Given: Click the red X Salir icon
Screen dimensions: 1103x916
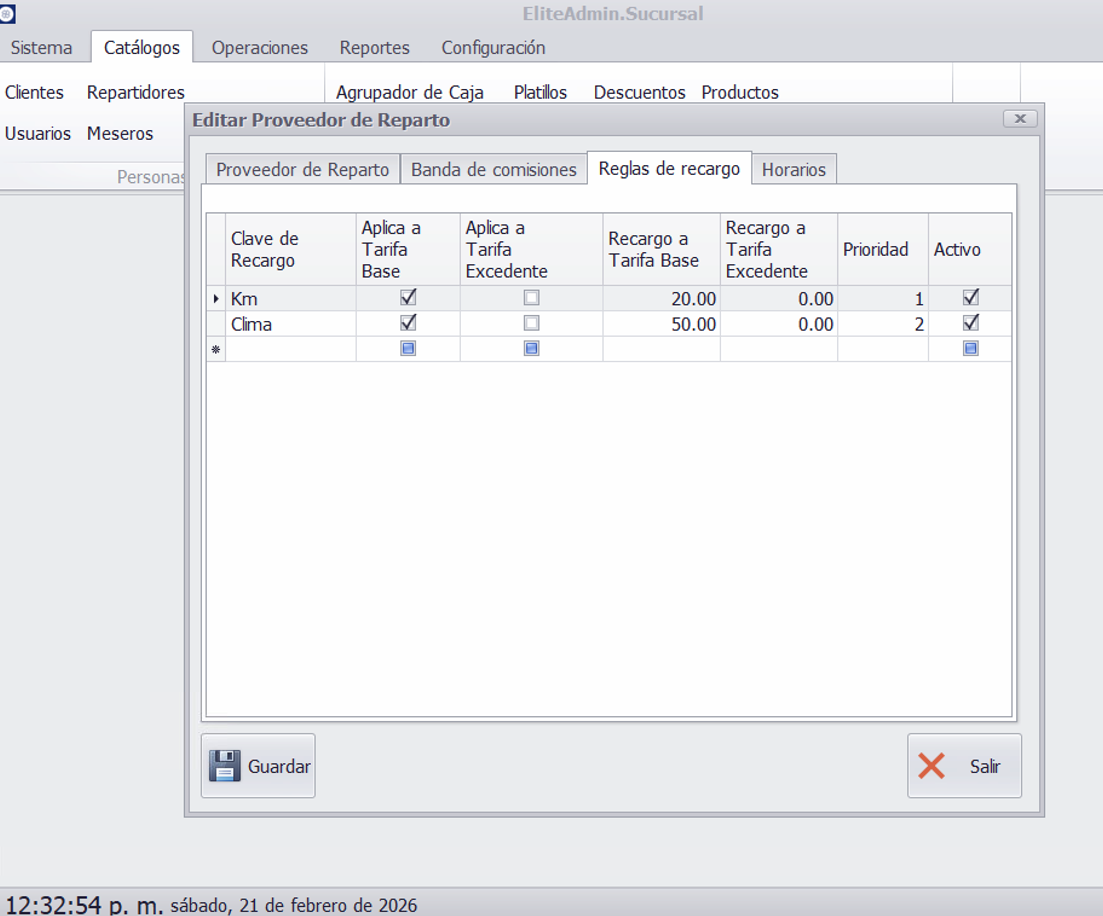Looking at the screenshot, I should click(x=931, y=766).
